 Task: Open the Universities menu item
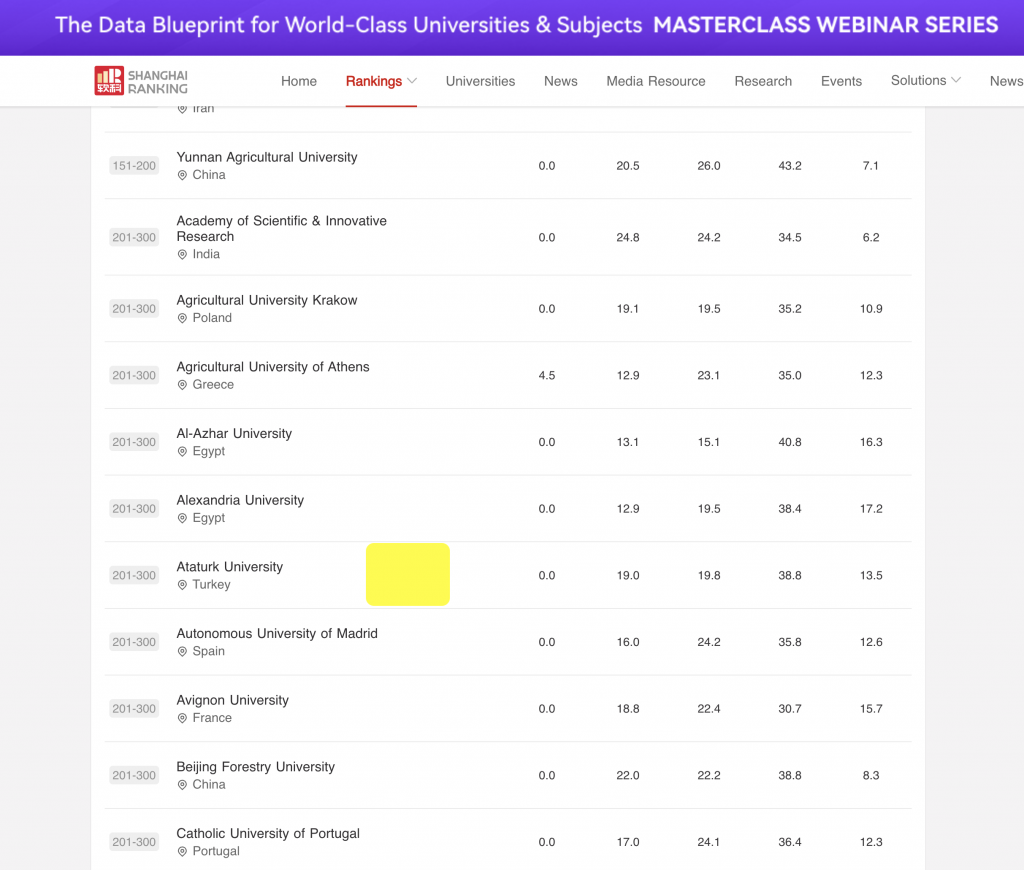click(480, 81)
